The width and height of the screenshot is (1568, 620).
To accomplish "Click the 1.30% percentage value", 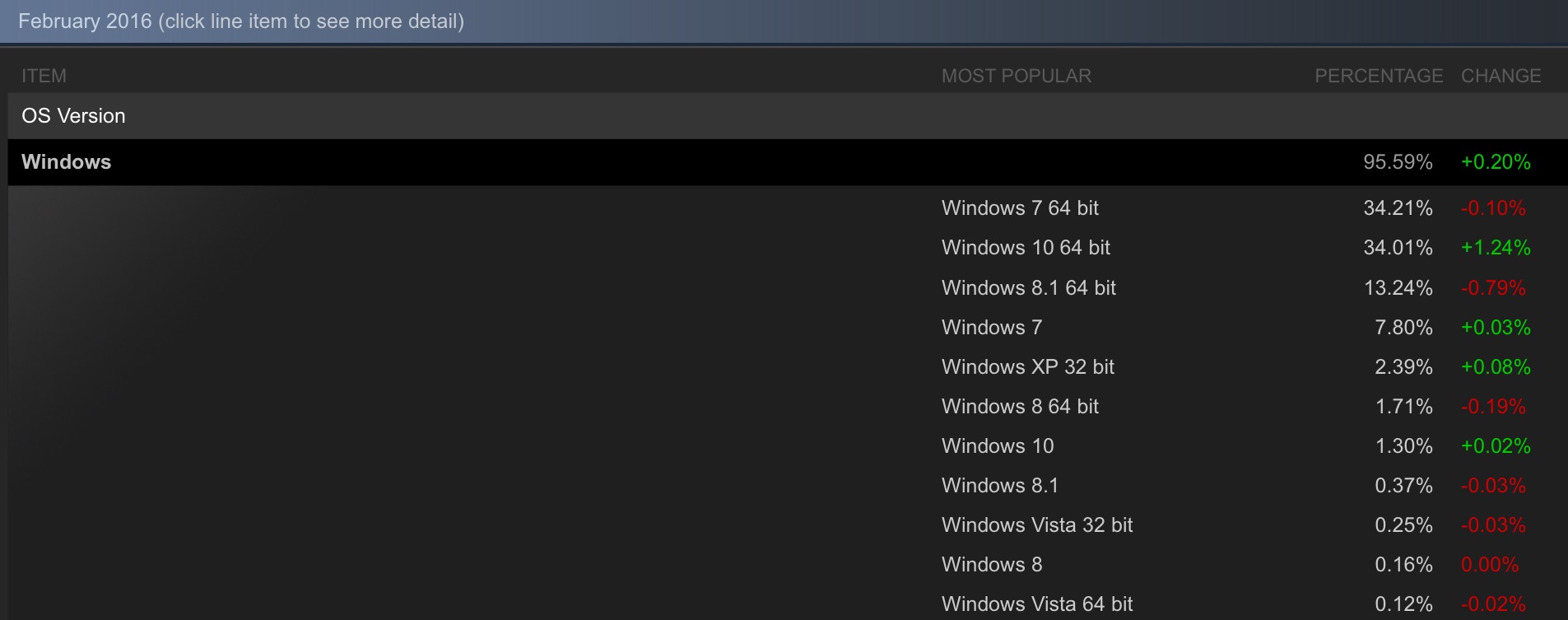I will 1403,446.
